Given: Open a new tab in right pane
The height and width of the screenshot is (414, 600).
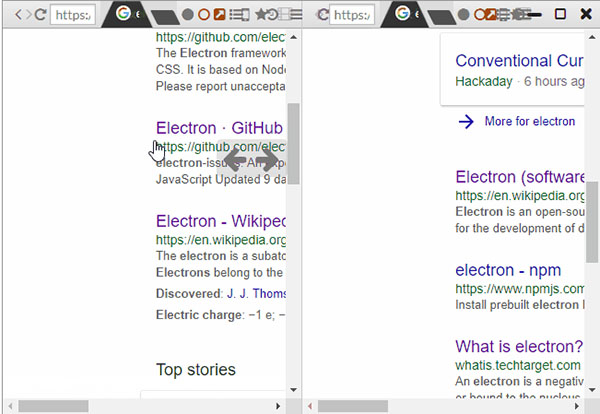Looking at the screenshot, I should point(442,18).
